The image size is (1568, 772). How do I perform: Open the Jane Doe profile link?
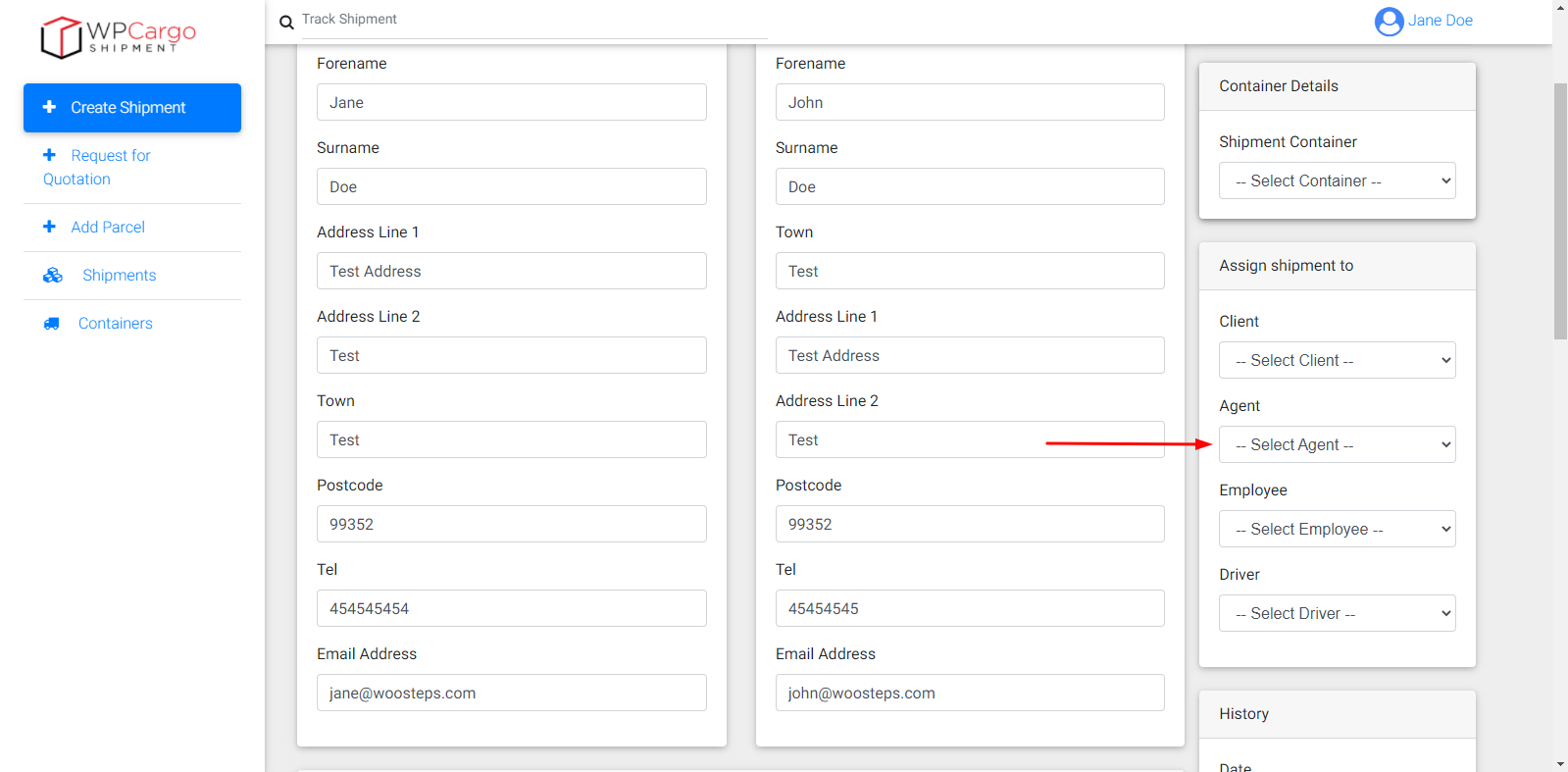[1440, 21]
